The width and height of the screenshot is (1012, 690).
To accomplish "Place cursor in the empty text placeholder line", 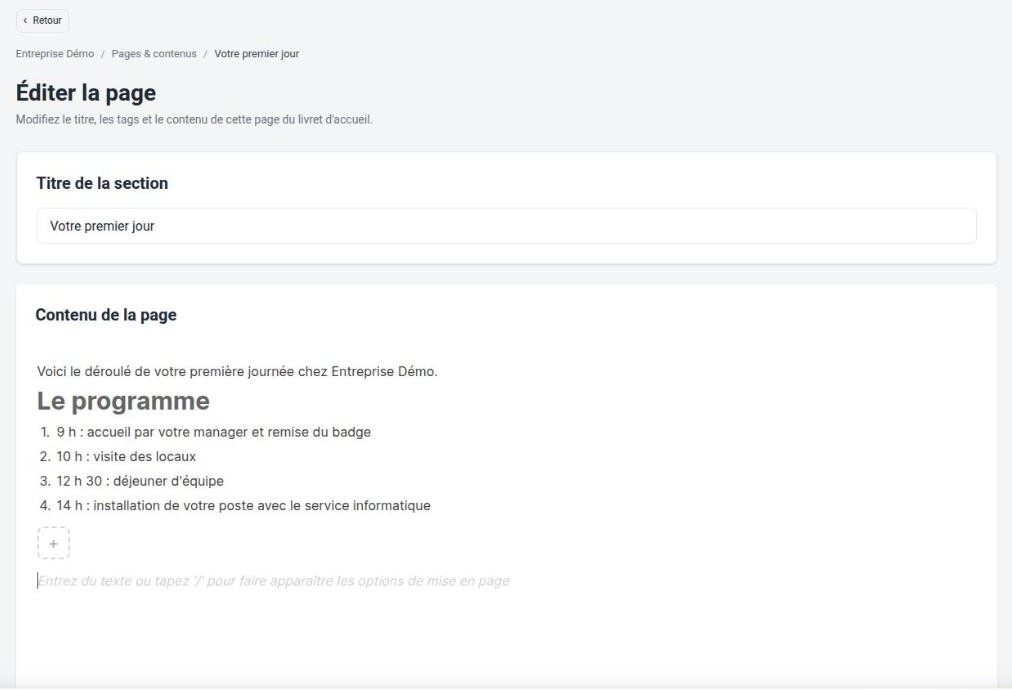I will [273, 581].
